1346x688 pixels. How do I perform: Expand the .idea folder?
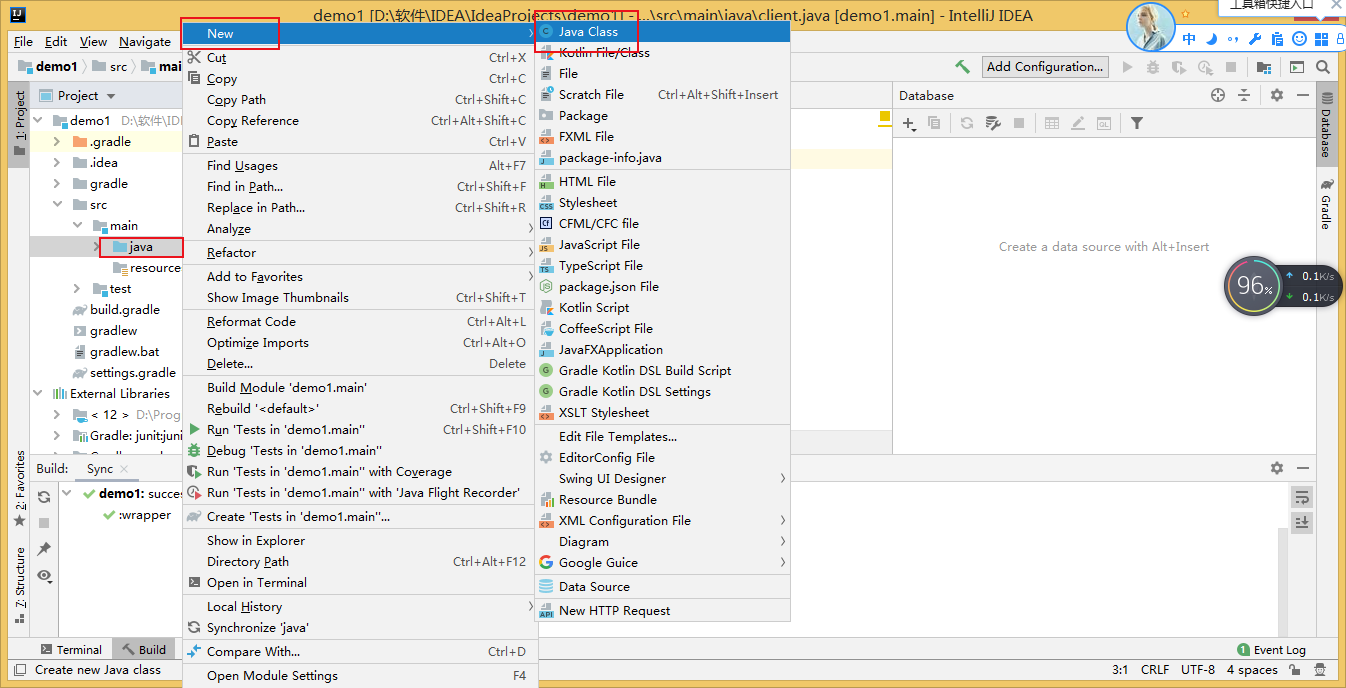coord(57,163)
